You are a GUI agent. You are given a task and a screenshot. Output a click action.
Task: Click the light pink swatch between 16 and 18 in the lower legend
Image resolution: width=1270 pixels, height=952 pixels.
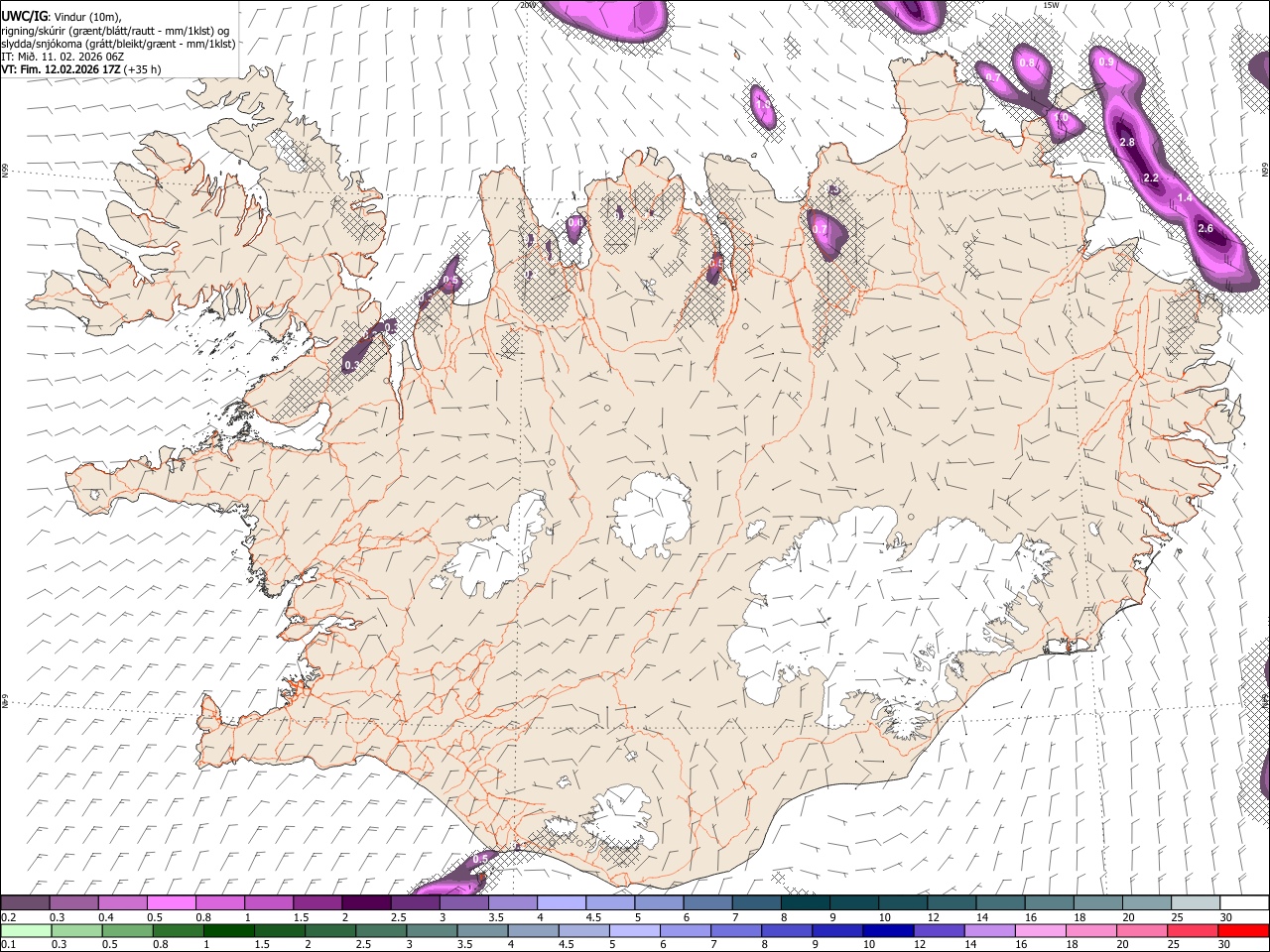pos(1040,930)
